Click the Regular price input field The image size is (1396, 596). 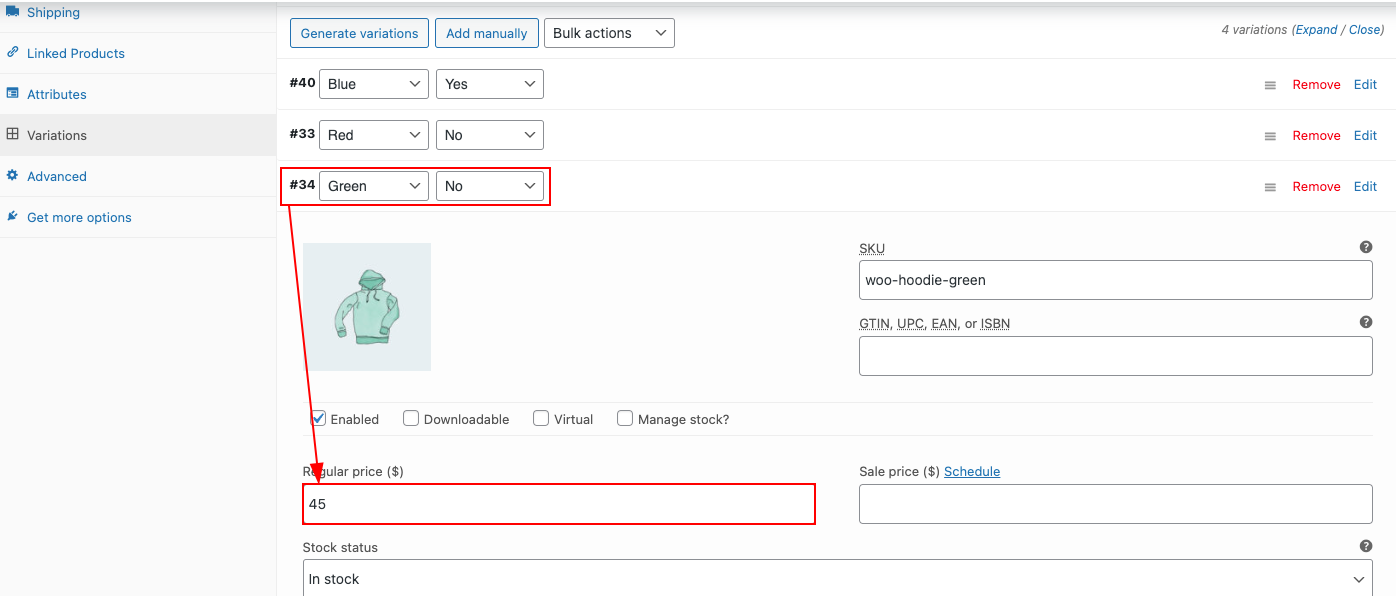click(559, 504)
